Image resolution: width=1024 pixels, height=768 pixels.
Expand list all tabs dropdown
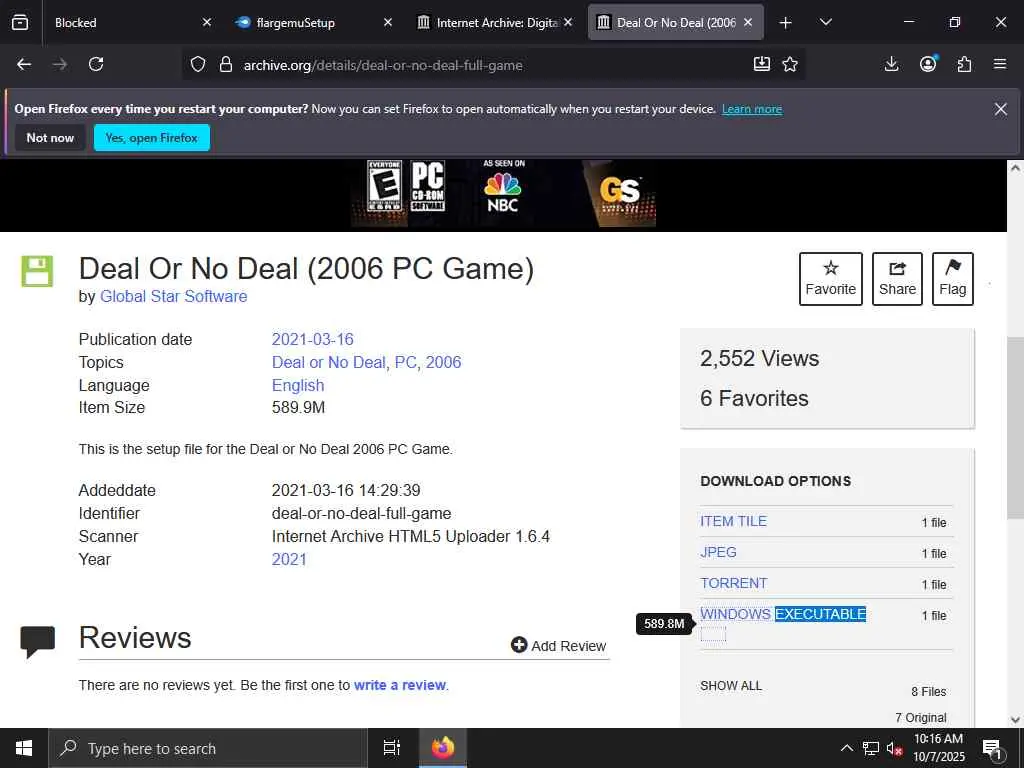tap(825, 22)
